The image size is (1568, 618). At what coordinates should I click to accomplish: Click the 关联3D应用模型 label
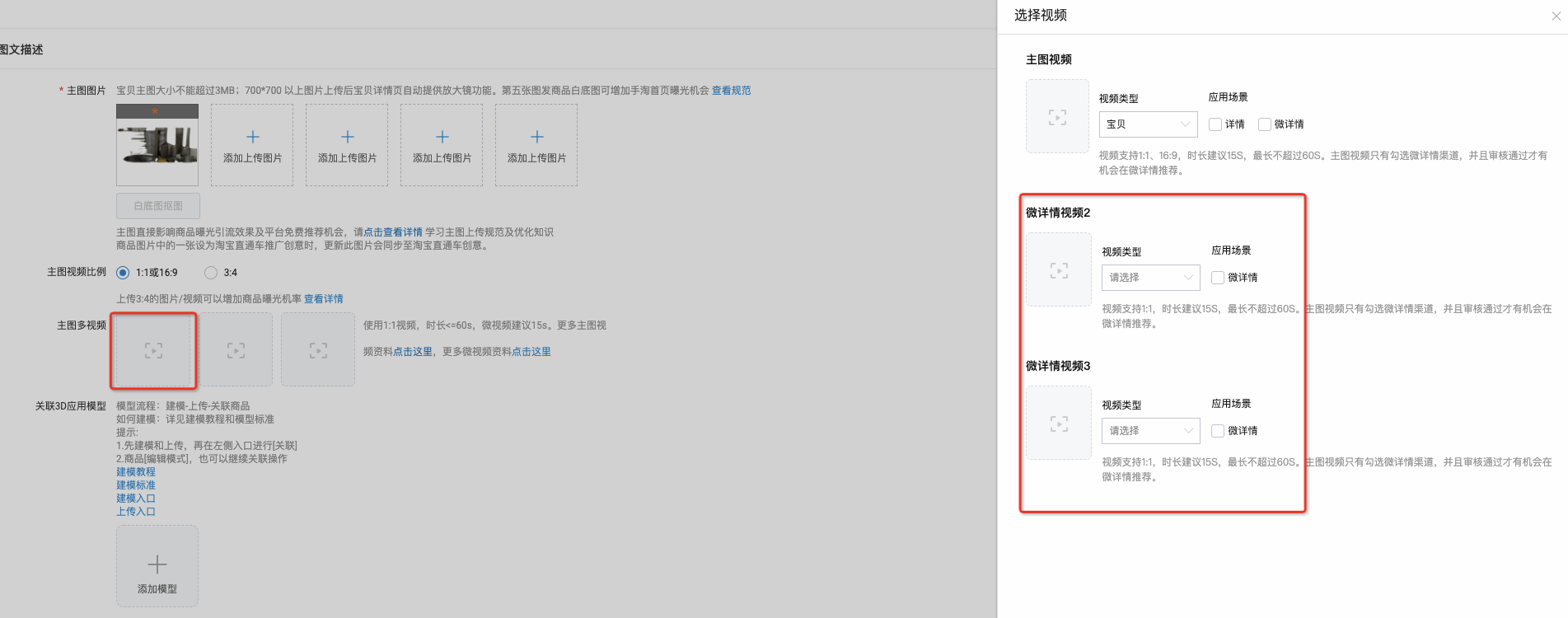tap(71, 406)
